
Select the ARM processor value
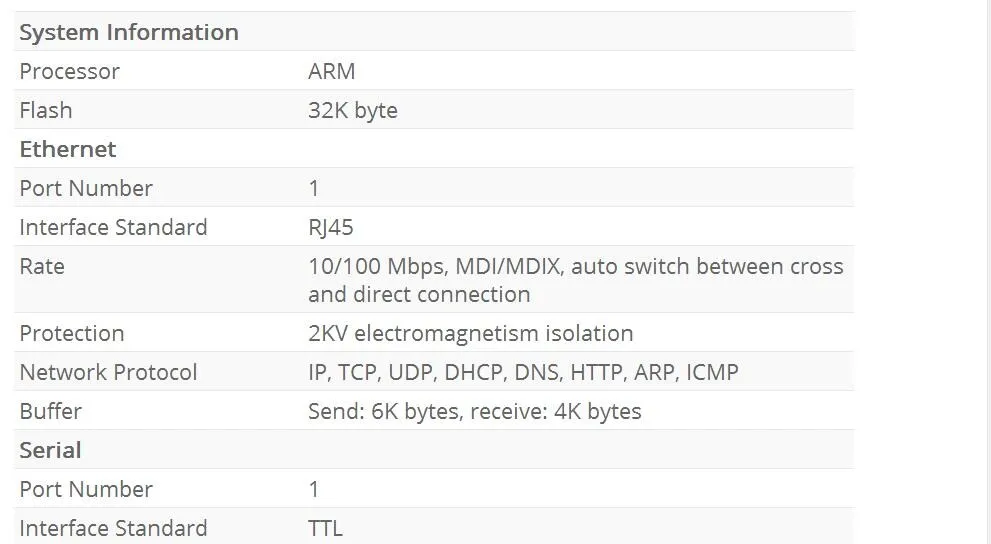coord(331,71)
